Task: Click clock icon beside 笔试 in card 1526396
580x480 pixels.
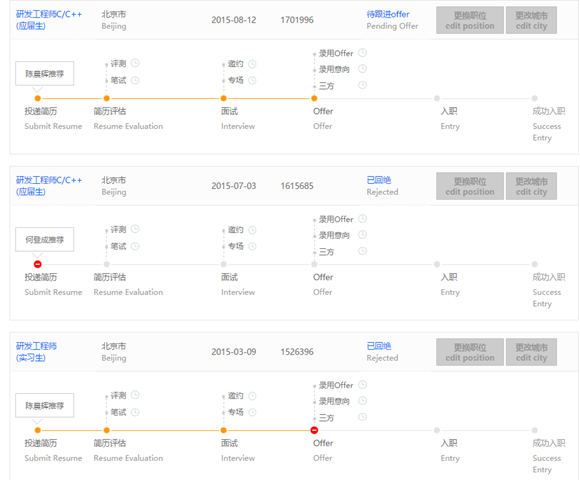Action: point(135,412)
